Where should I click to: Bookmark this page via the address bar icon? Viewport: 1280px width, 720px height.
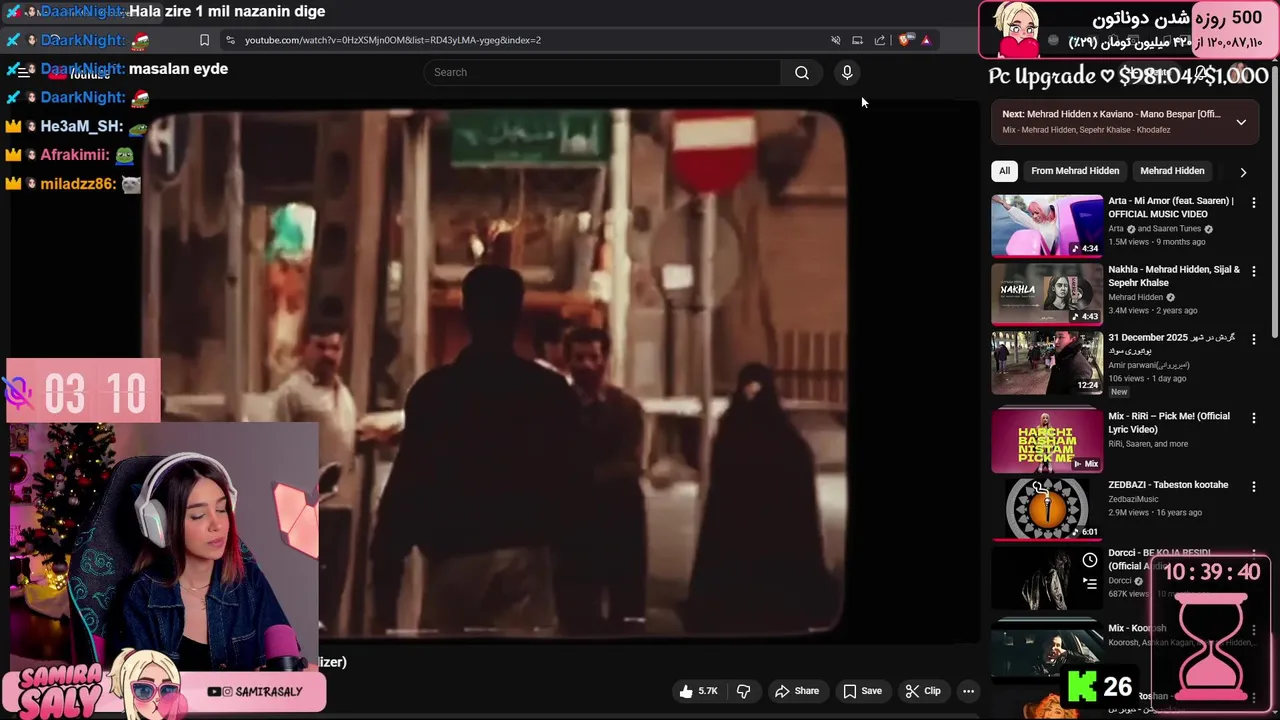coord(204,40)
